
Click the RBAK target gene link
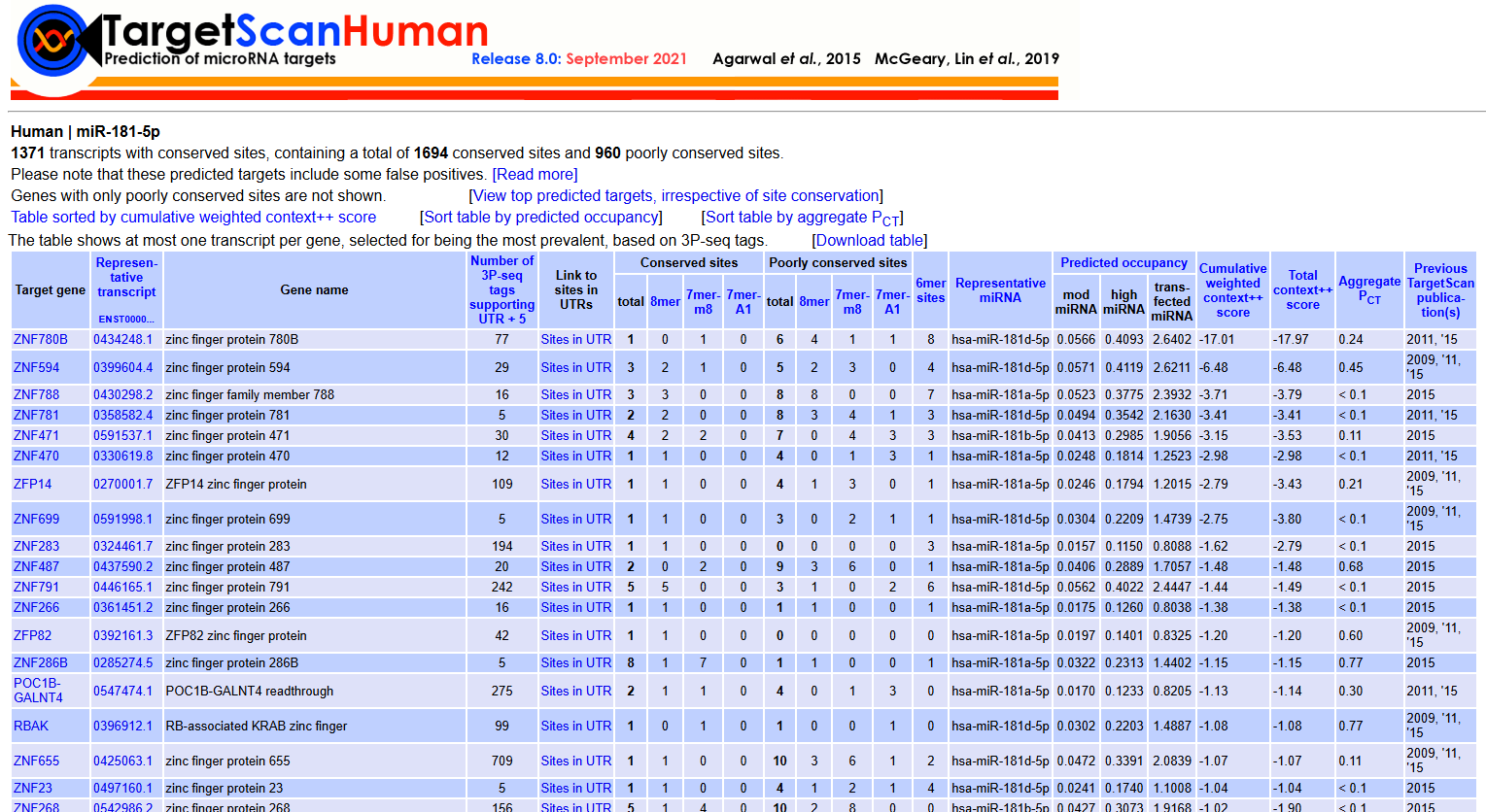tap(31, 727)
